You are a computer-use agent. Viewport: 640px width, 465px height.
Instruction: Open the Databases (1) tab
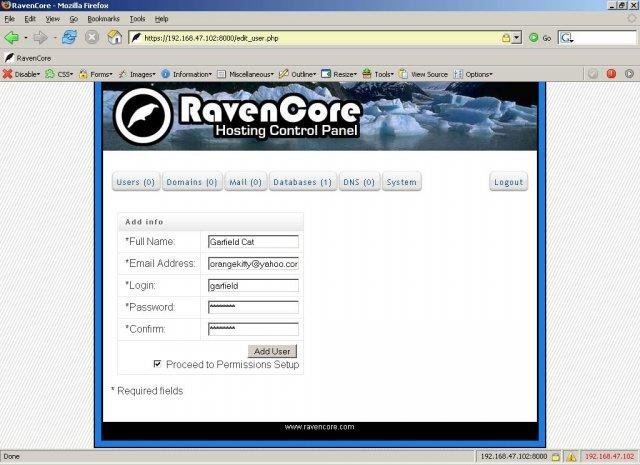303,182
